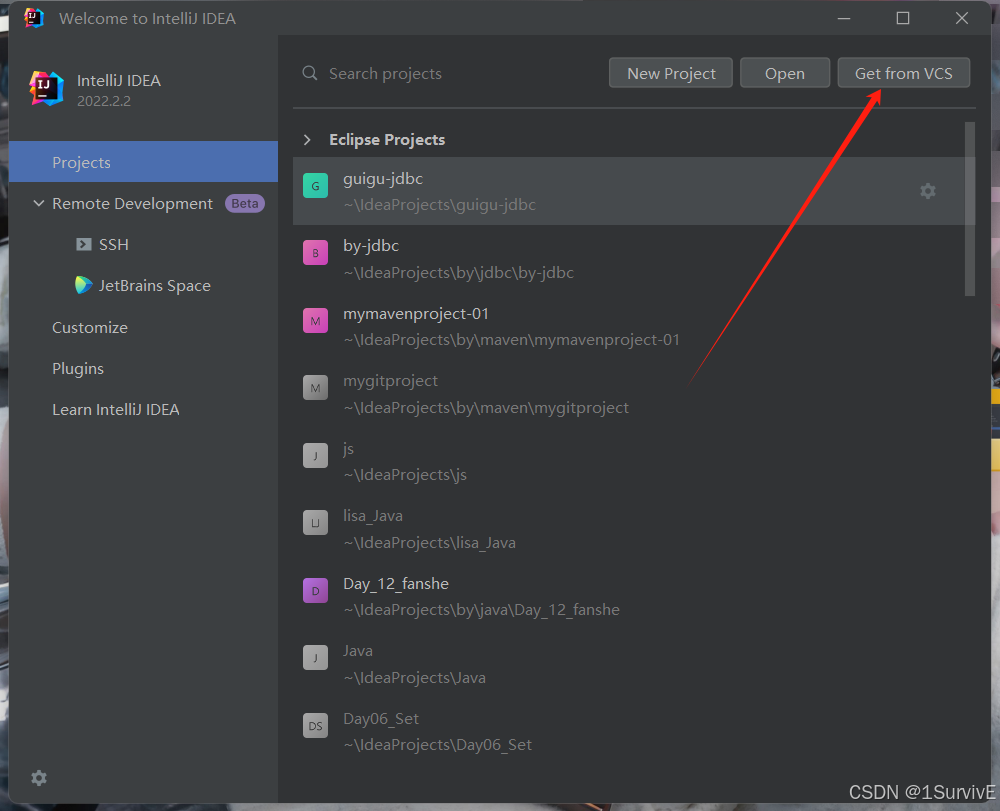Click the purple D icon of Day_12_fanshe
The height and width of the screenshot is (811, 1000).
pyautogui.click(x=315, y=590)
